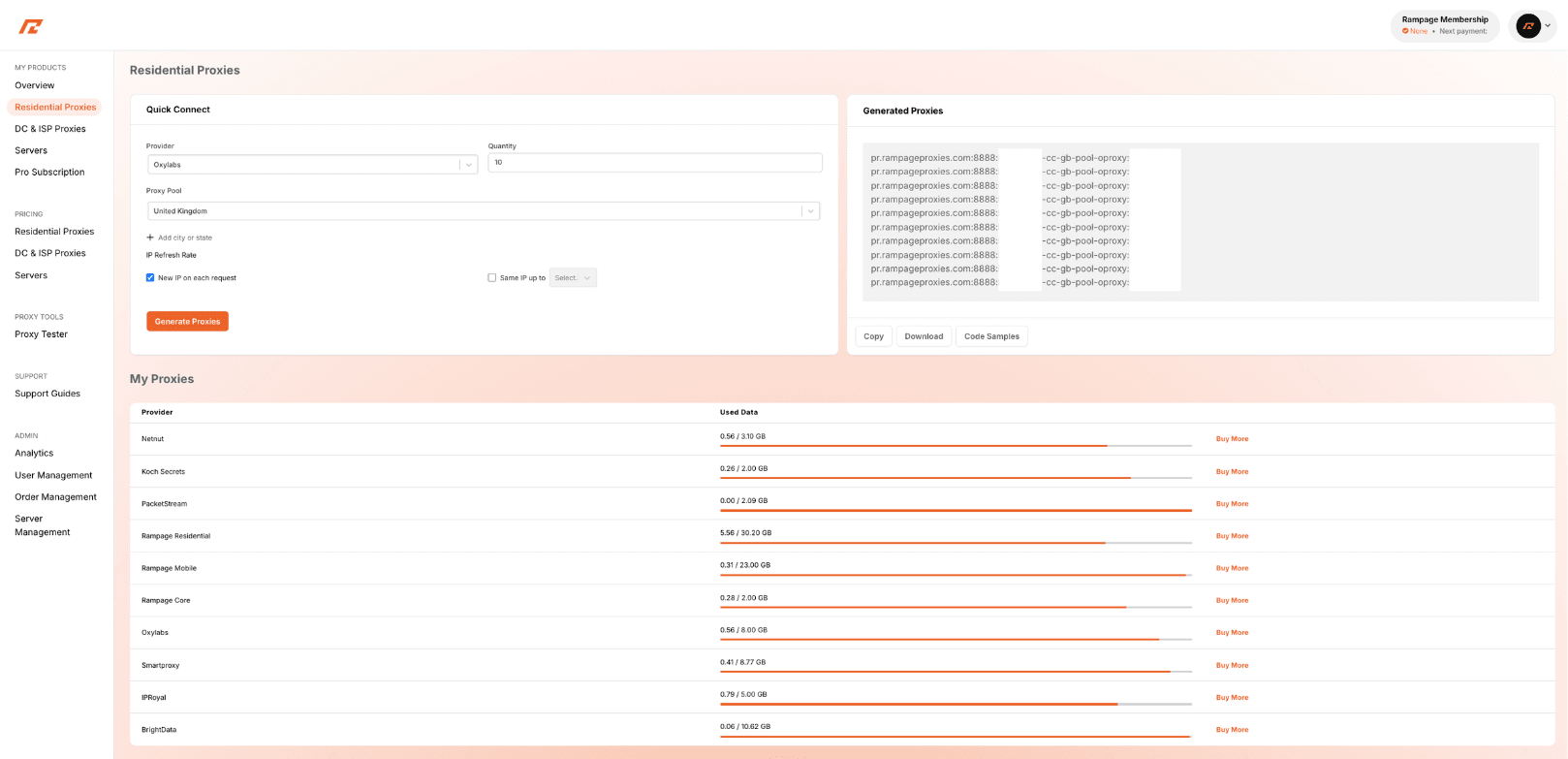Click the PacketStream provider name
This screenshot has height=759, width=1568.
point(165,504)
